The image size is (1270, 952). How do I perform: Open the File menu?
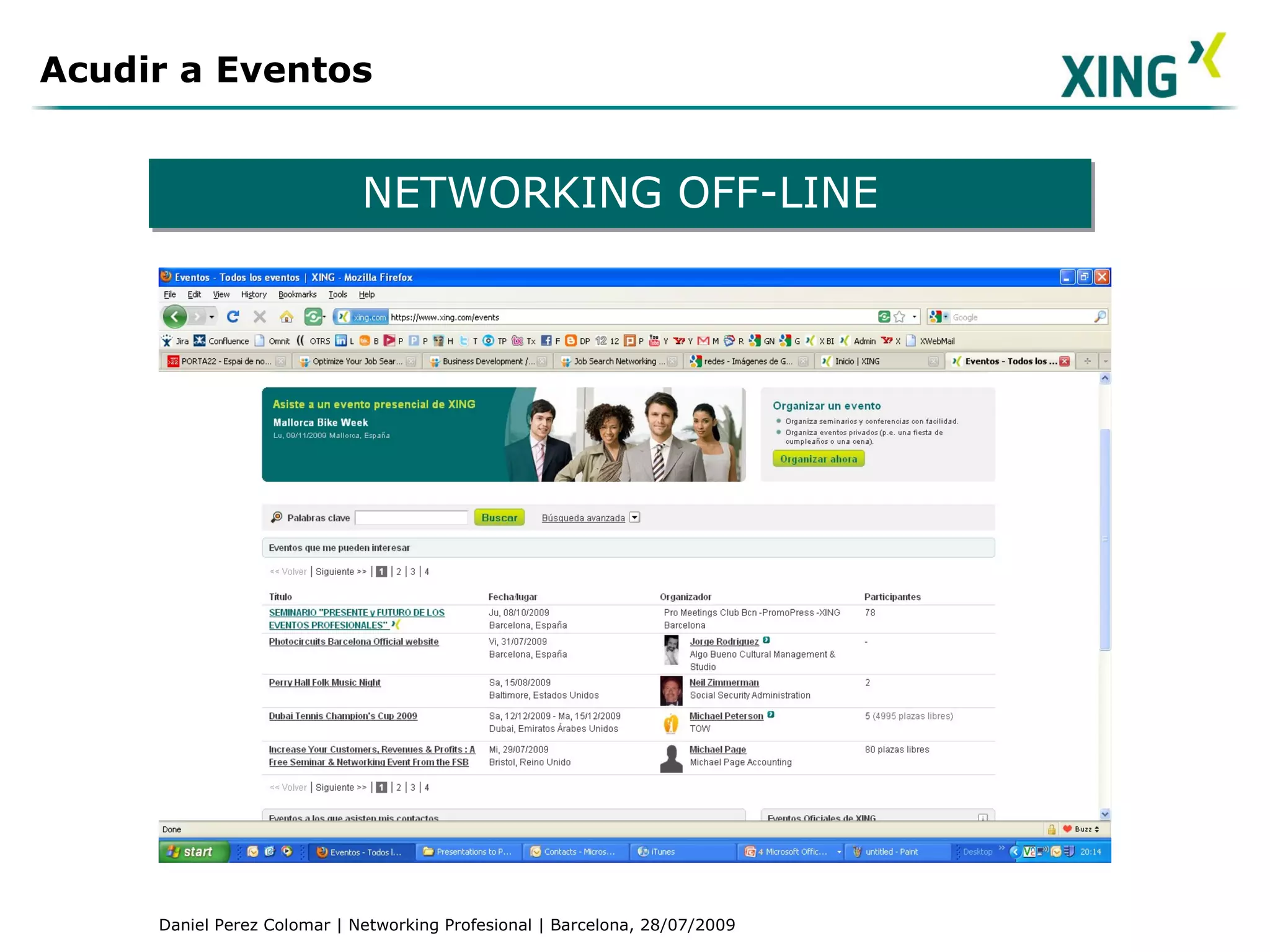(x=170, y=294)
